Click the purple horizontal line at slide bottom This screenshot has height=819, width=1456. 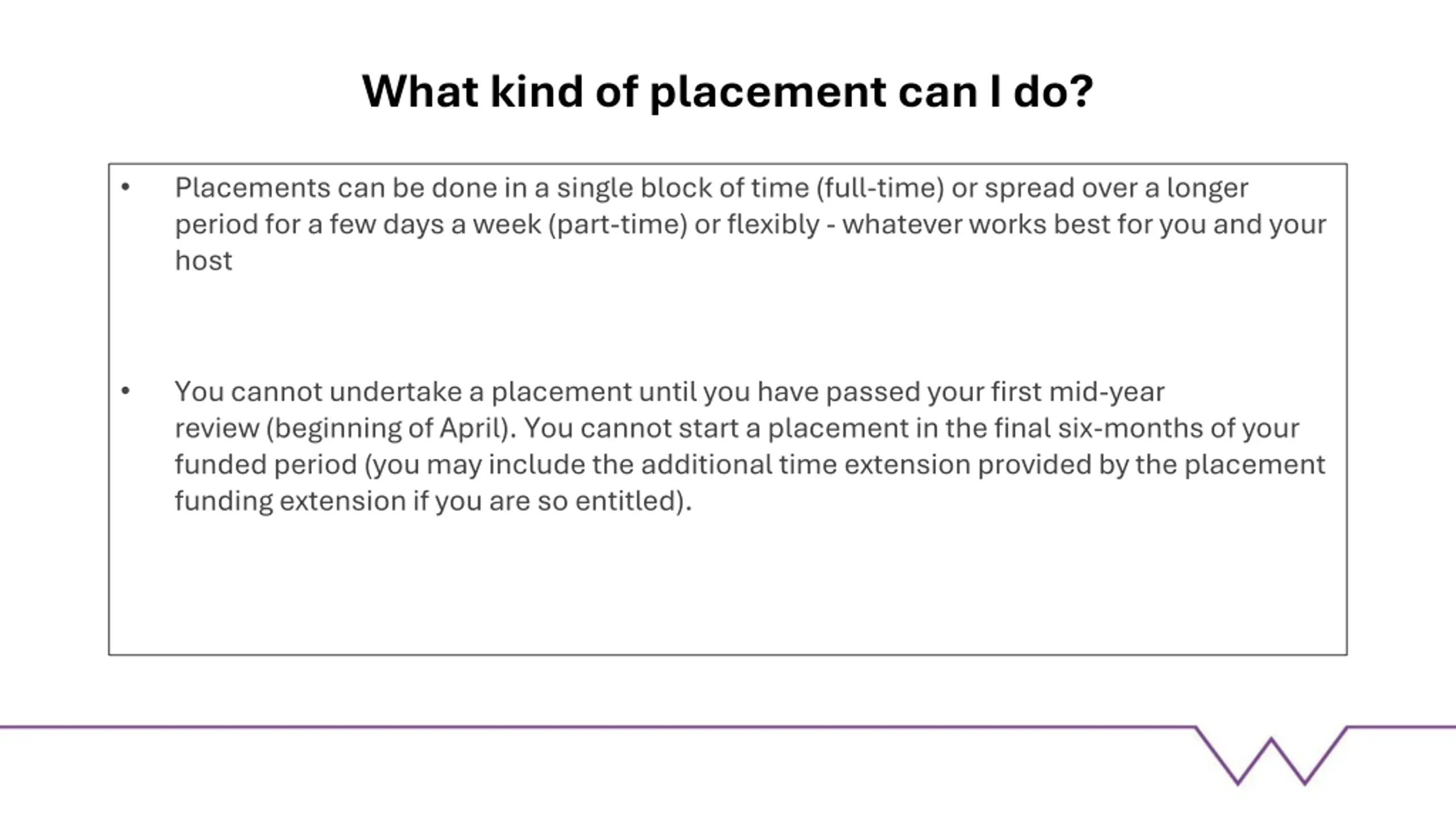pos(597,726)
